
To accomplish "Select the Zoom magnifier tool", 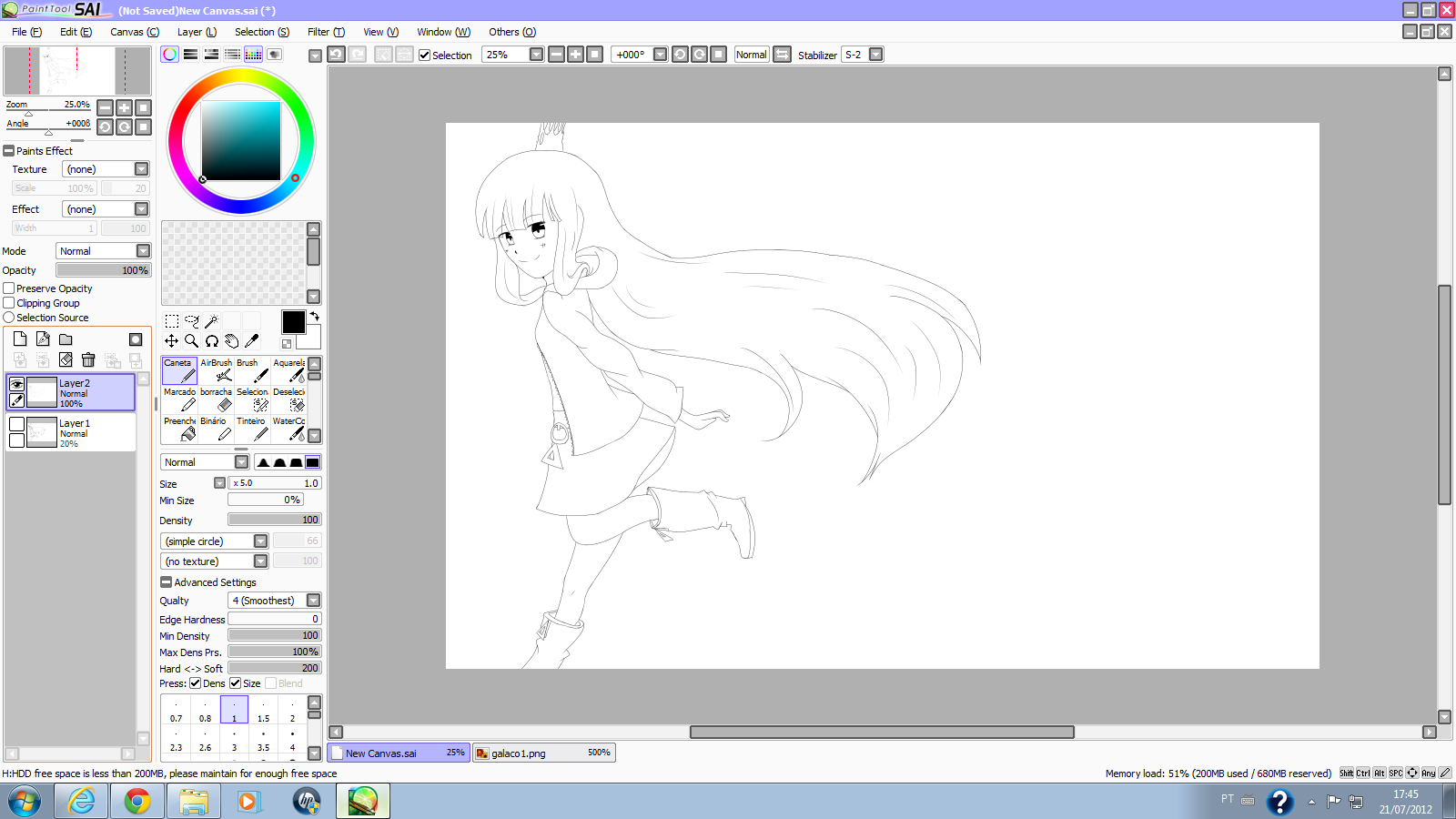I will (x=191, y=341).
